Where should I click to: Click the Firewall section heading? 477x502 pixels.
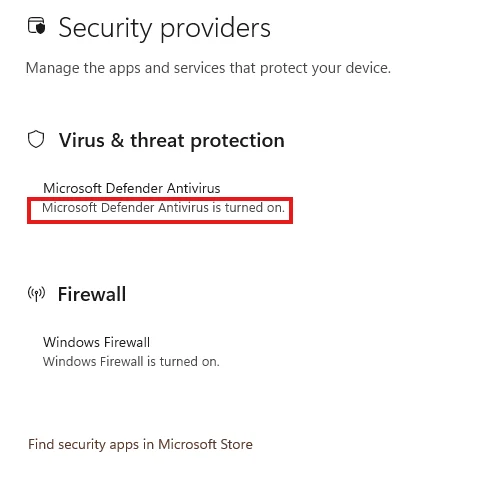[92, 294]
